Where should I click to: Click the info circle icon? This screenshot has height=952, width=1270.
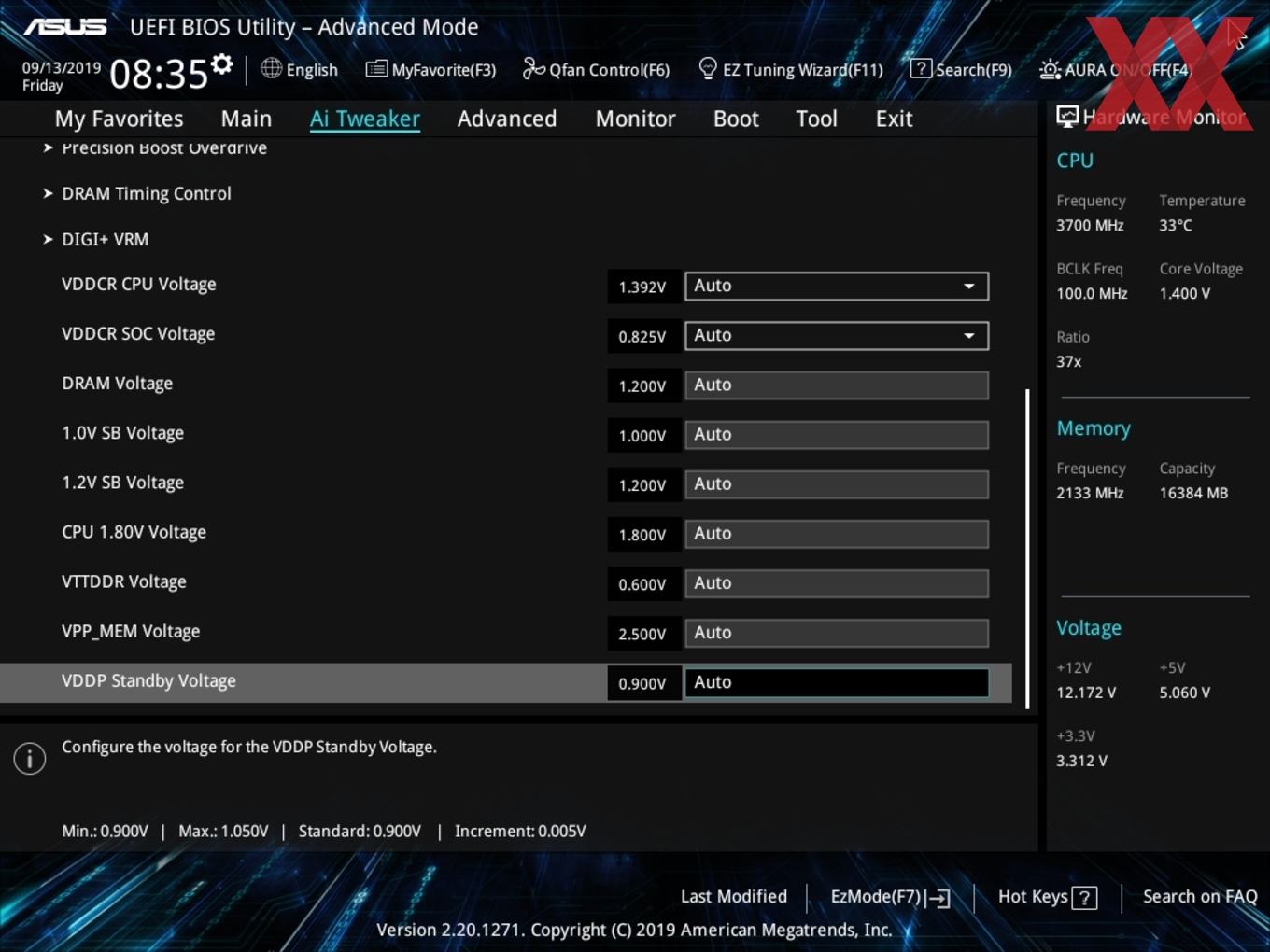tap(30, 759)
